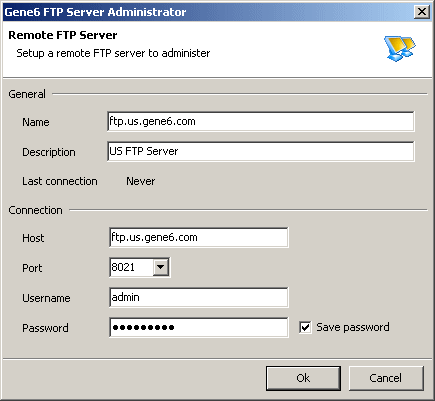Click inside the Port value 8021
Screen dimensions: 435x401
coord(132,267)
